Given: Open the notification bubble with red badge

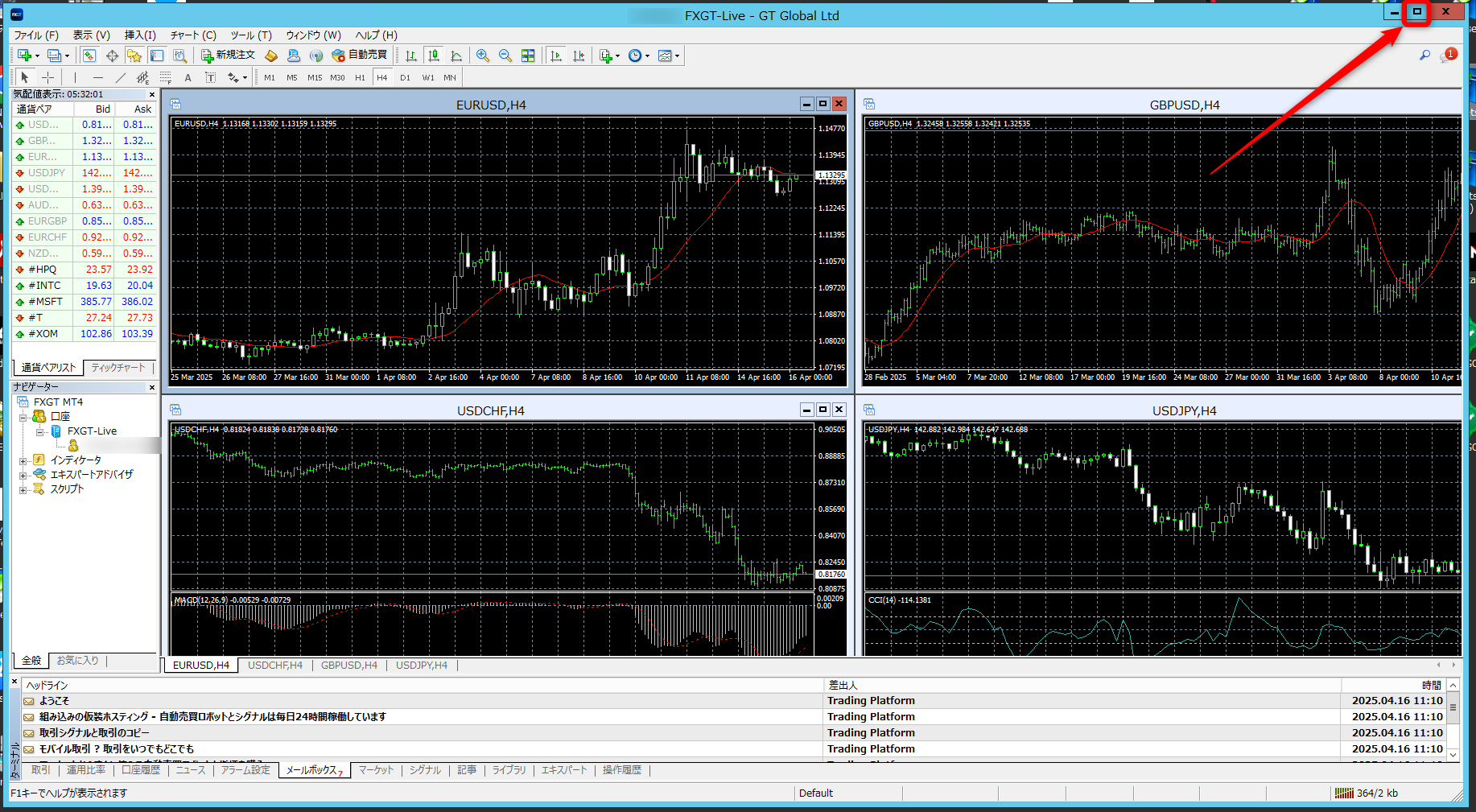Looking at the screenshot, I should tap(1449, 56).
